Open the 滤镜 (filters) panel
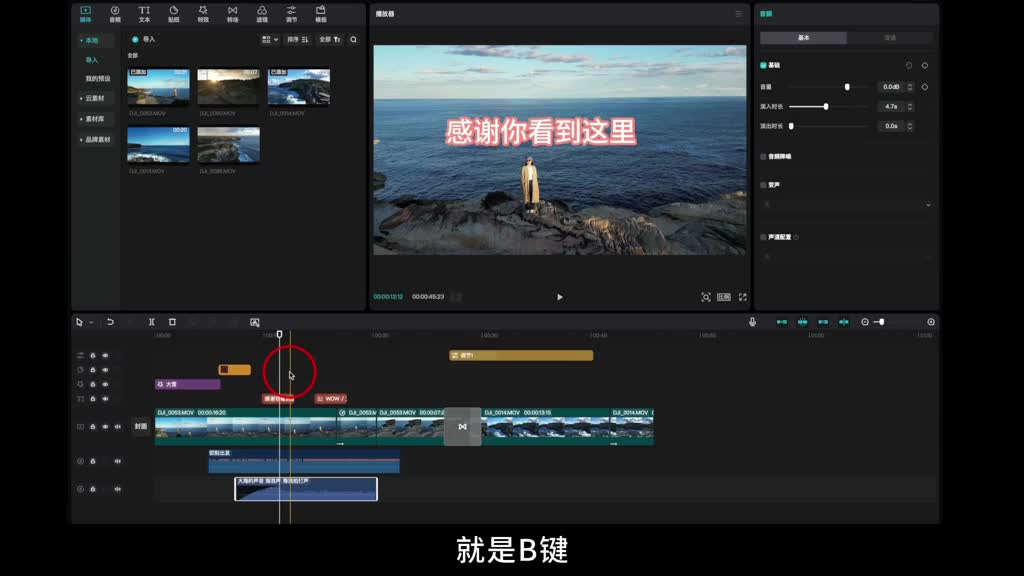The width and height of the screenshot is (1024, 576). coord(262,13)
